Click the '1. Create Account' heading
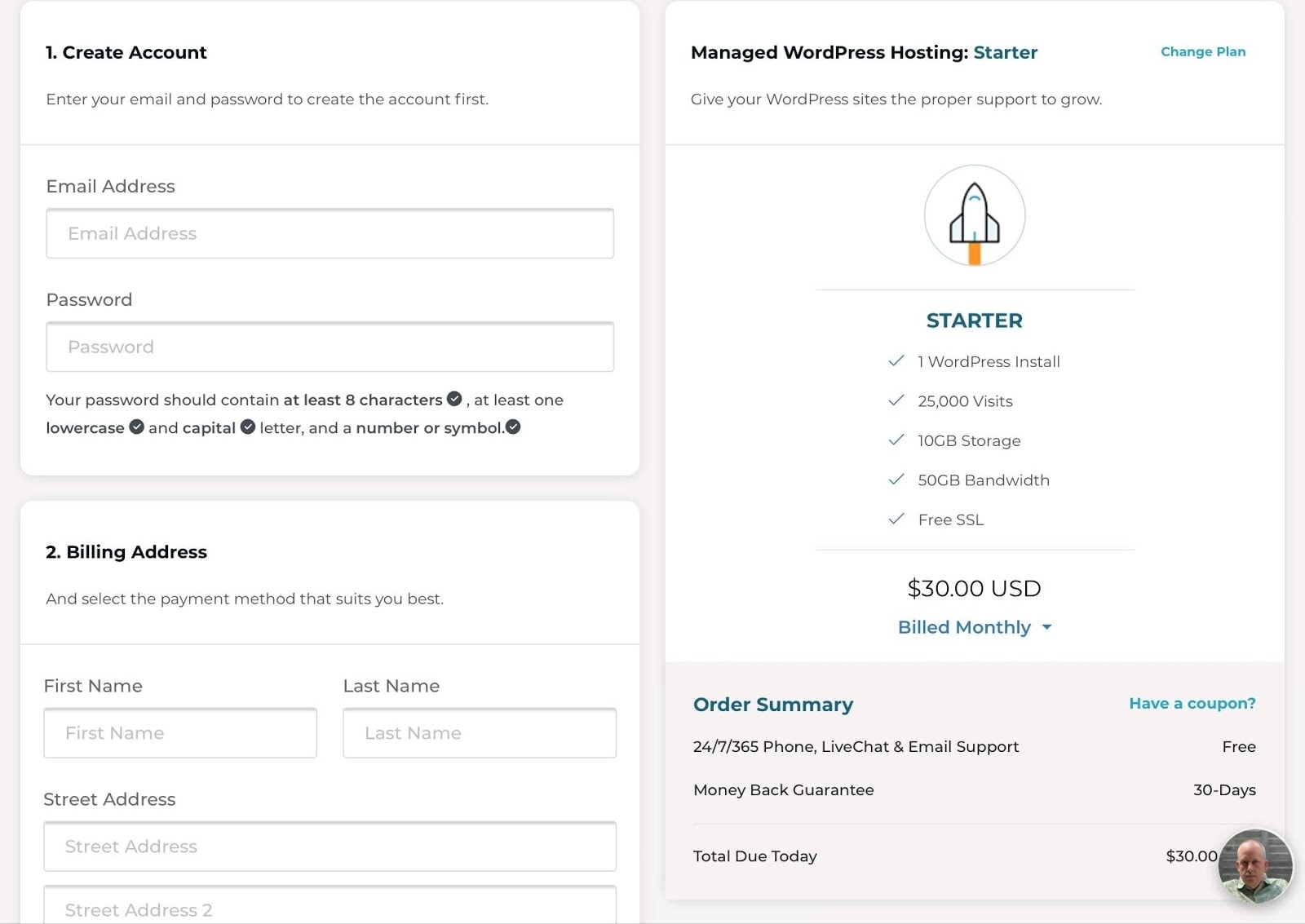1305x924 pixels. click(x=126, y=52)
